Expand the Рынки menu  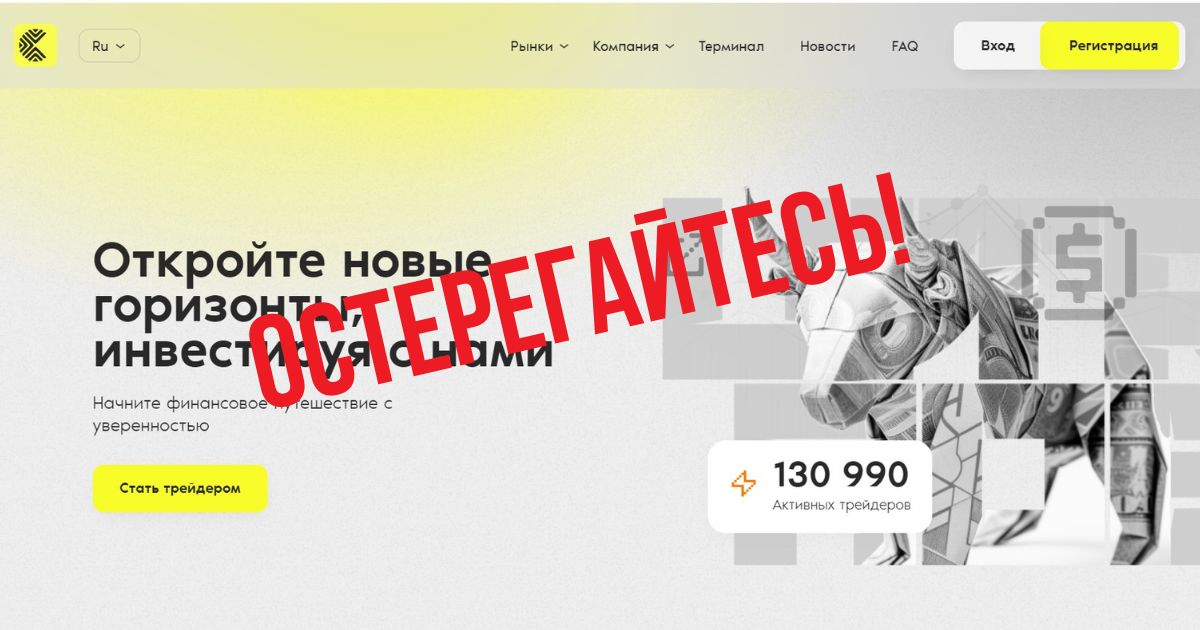point(539,46)
